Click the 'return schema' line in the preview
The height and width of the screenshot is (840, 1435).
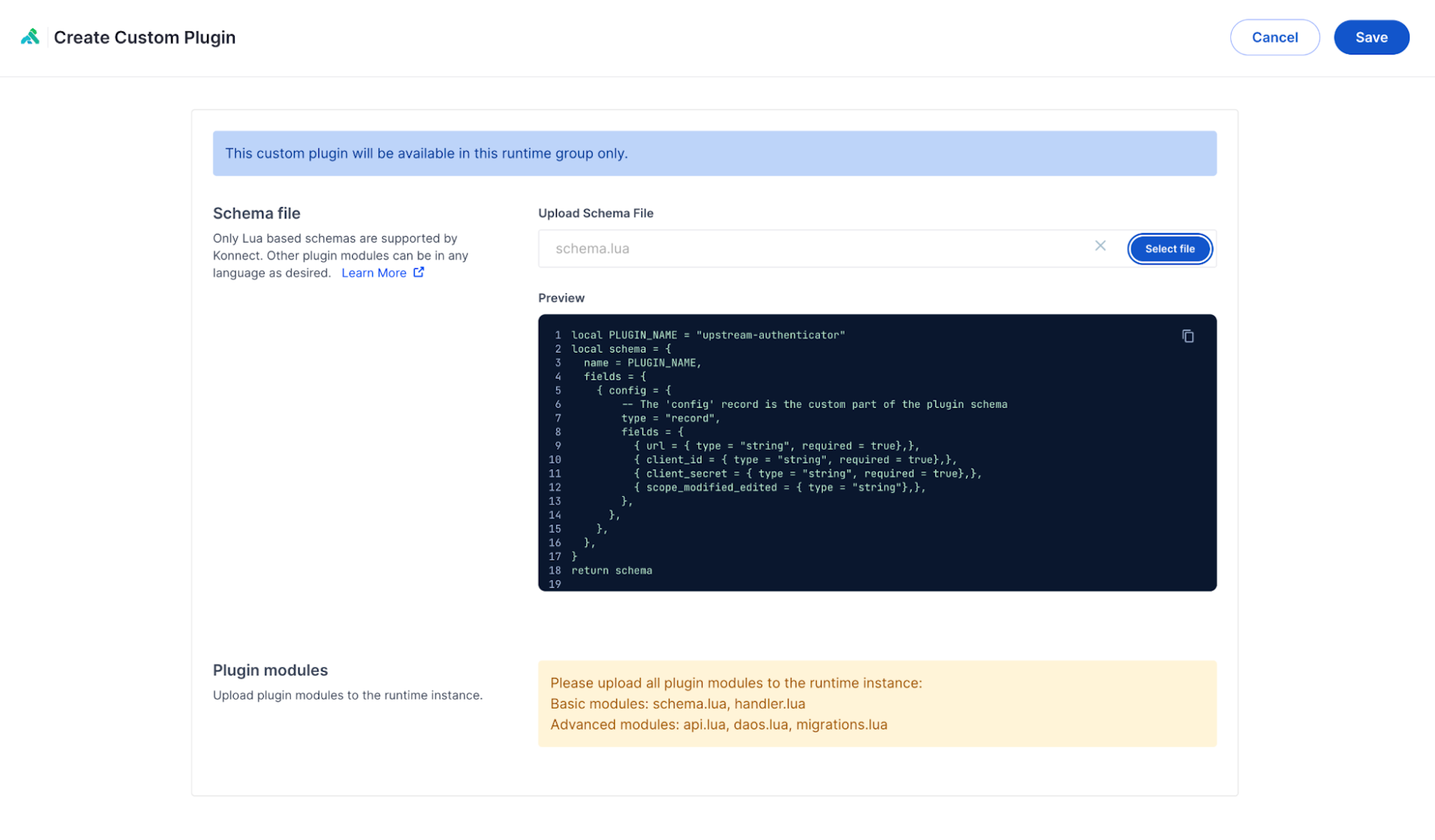(x=611, y=571)
